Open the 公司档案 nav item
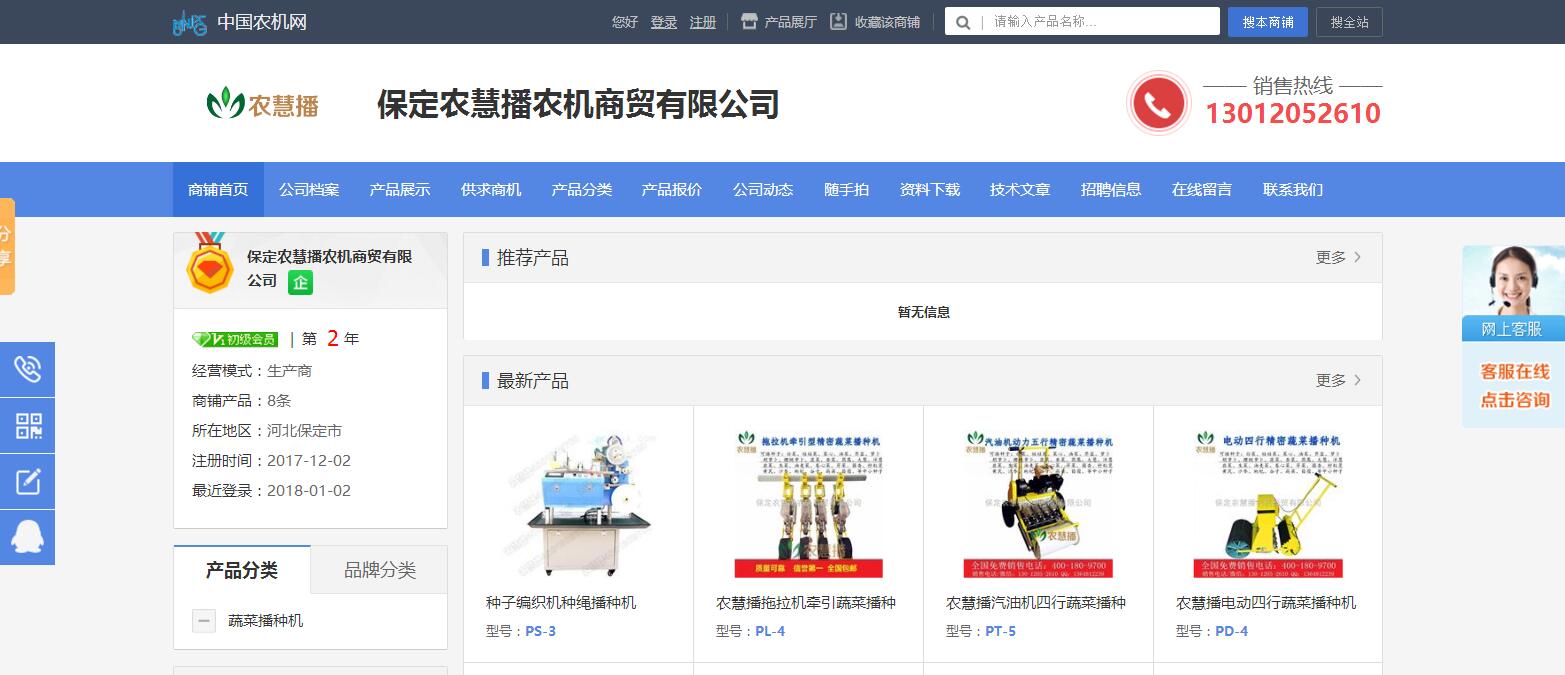The width and height of the screenshot is (1565, 675). pos(309,189)
